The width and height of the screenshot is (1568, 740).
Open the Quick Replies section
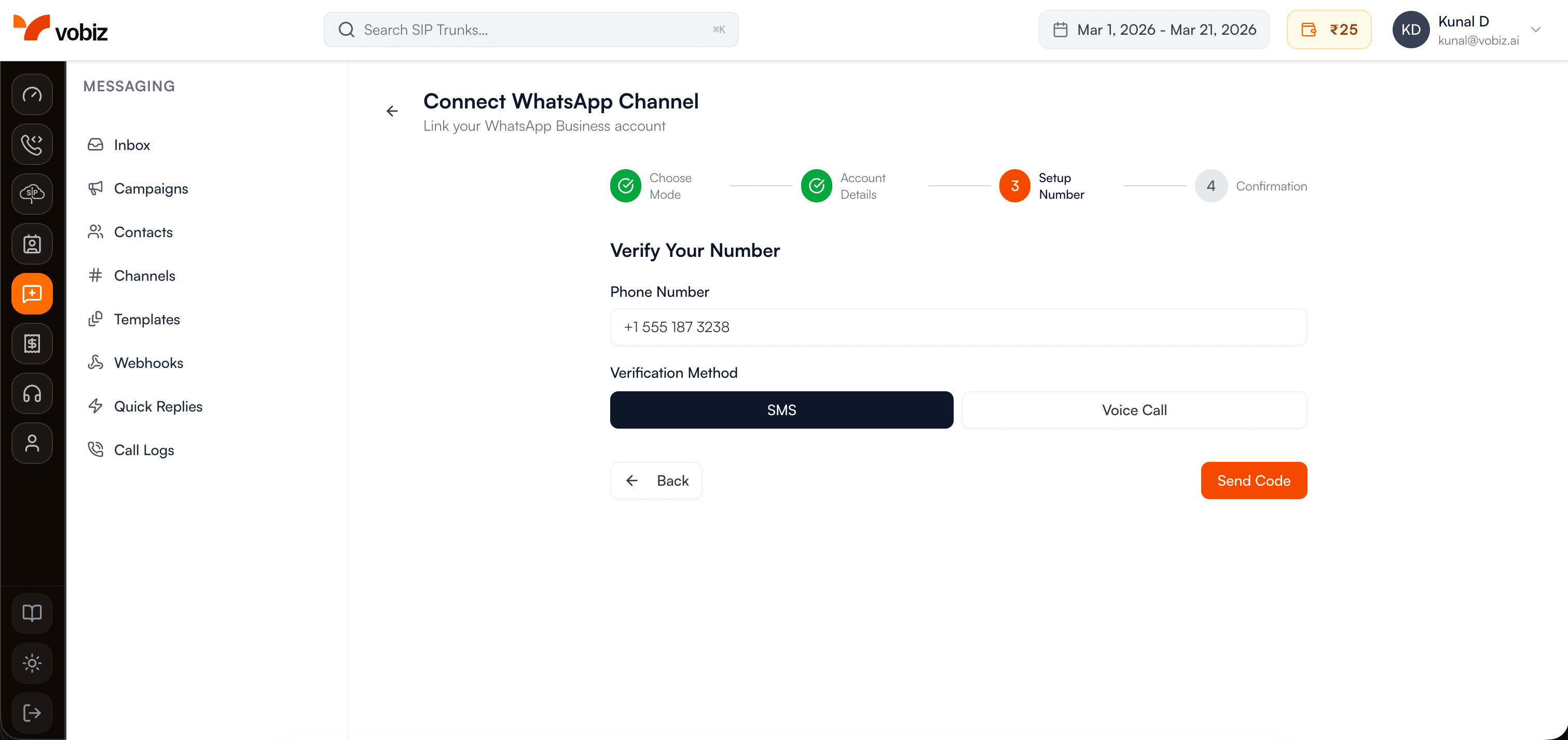click(x=158, y=406)
